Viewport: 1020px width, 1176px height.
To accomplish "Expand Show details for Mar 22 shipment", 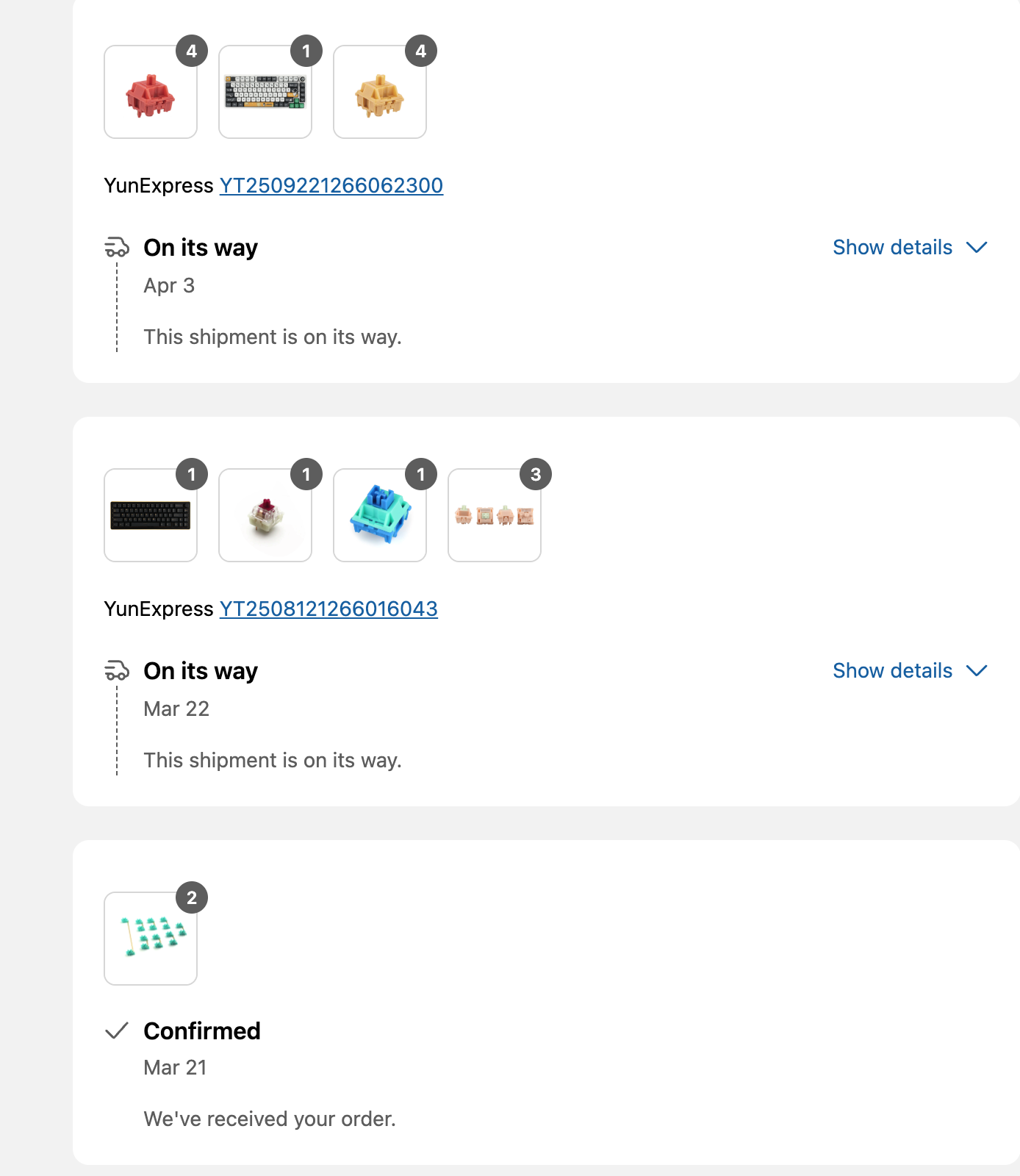I will click(892, 670).
